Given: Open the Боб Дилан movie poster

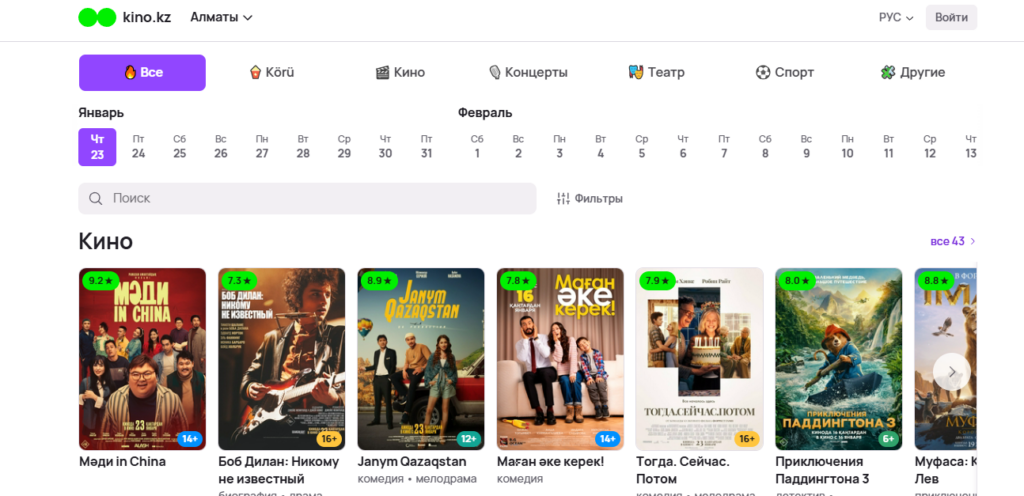Looking at the screenshot, I should coord(281,359).
